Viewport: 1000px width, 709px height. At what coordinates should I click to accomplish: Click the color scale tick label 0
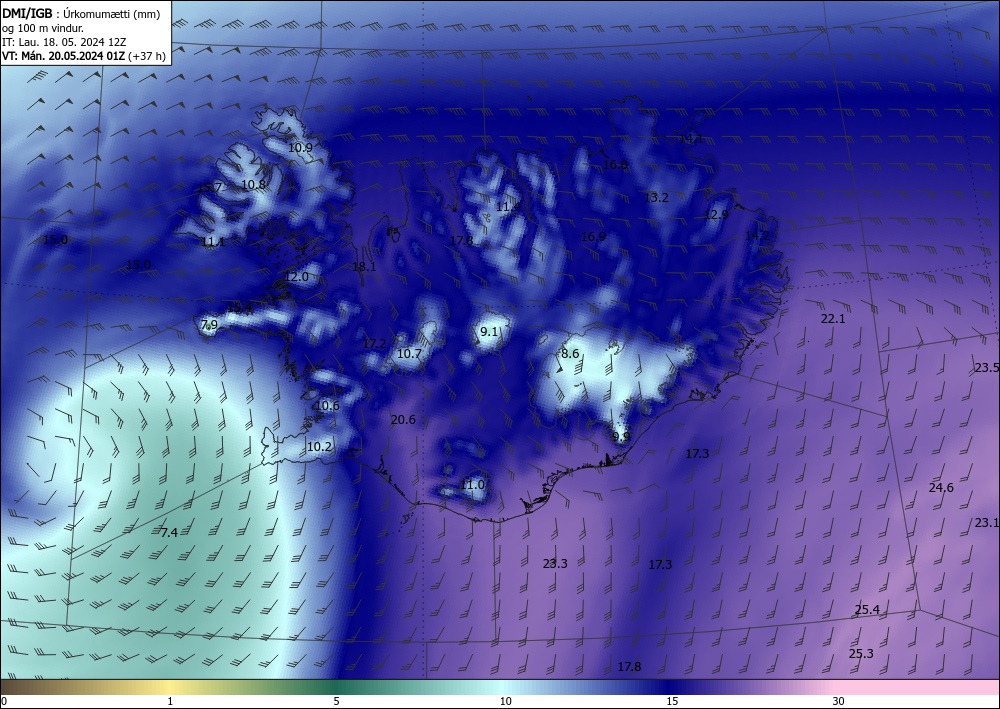pos(4,701)
